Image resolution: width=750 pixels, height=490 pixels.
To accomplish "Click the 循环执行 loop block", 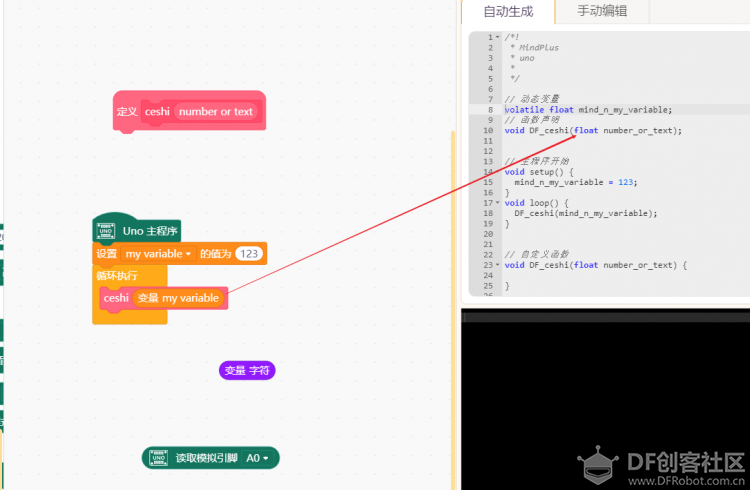I will [x=117, y=276].
